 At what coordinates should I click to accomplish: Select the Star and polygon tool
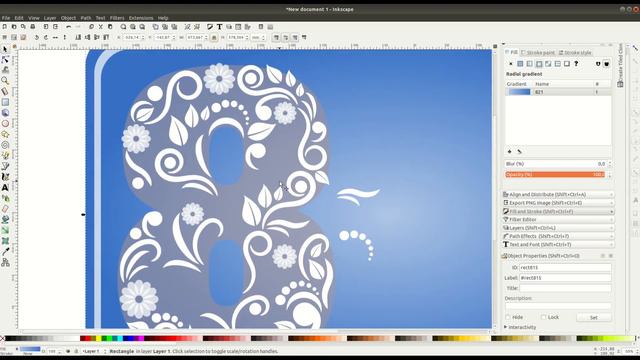coord(5,134)
